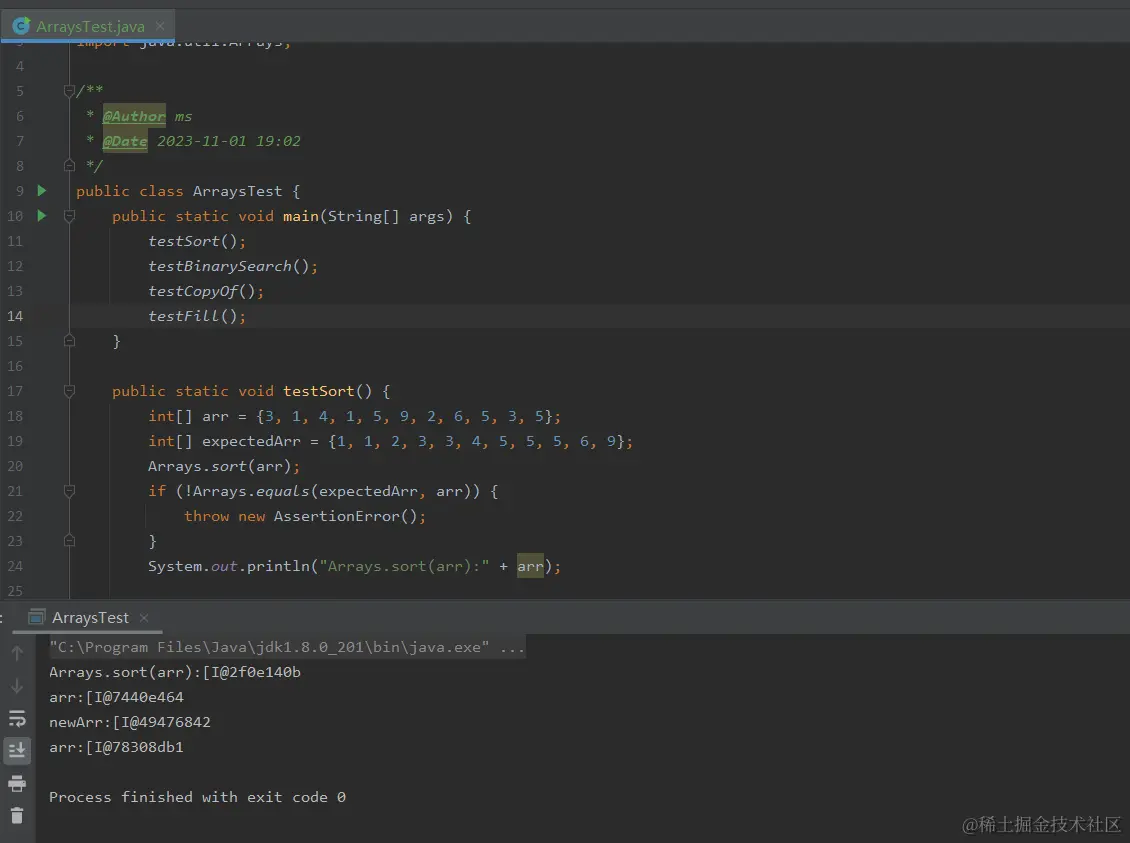Screen dimensions: 1130x843
Task: Click console line arr:[I@78308db1
Action: (x=116, y=747)
